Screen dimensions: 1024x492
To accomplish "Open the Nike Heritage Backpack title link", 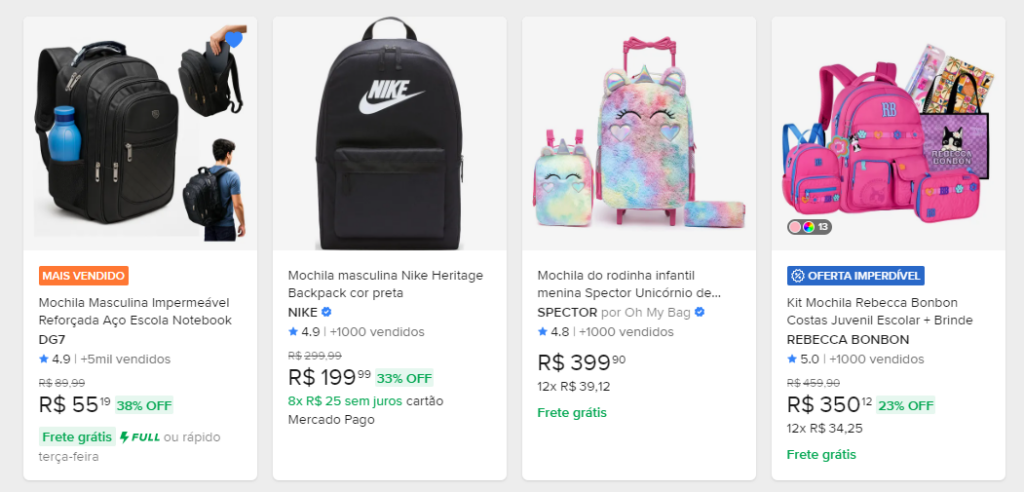I will point(385,284).
